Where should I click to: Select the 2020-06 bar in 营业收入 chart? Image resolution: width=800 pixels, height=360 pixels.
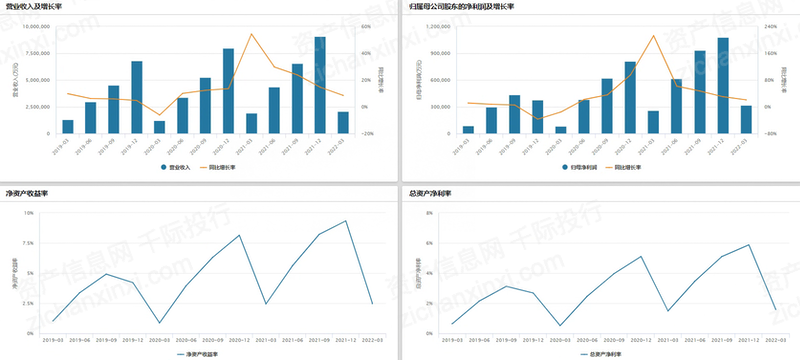click(183, 116)
